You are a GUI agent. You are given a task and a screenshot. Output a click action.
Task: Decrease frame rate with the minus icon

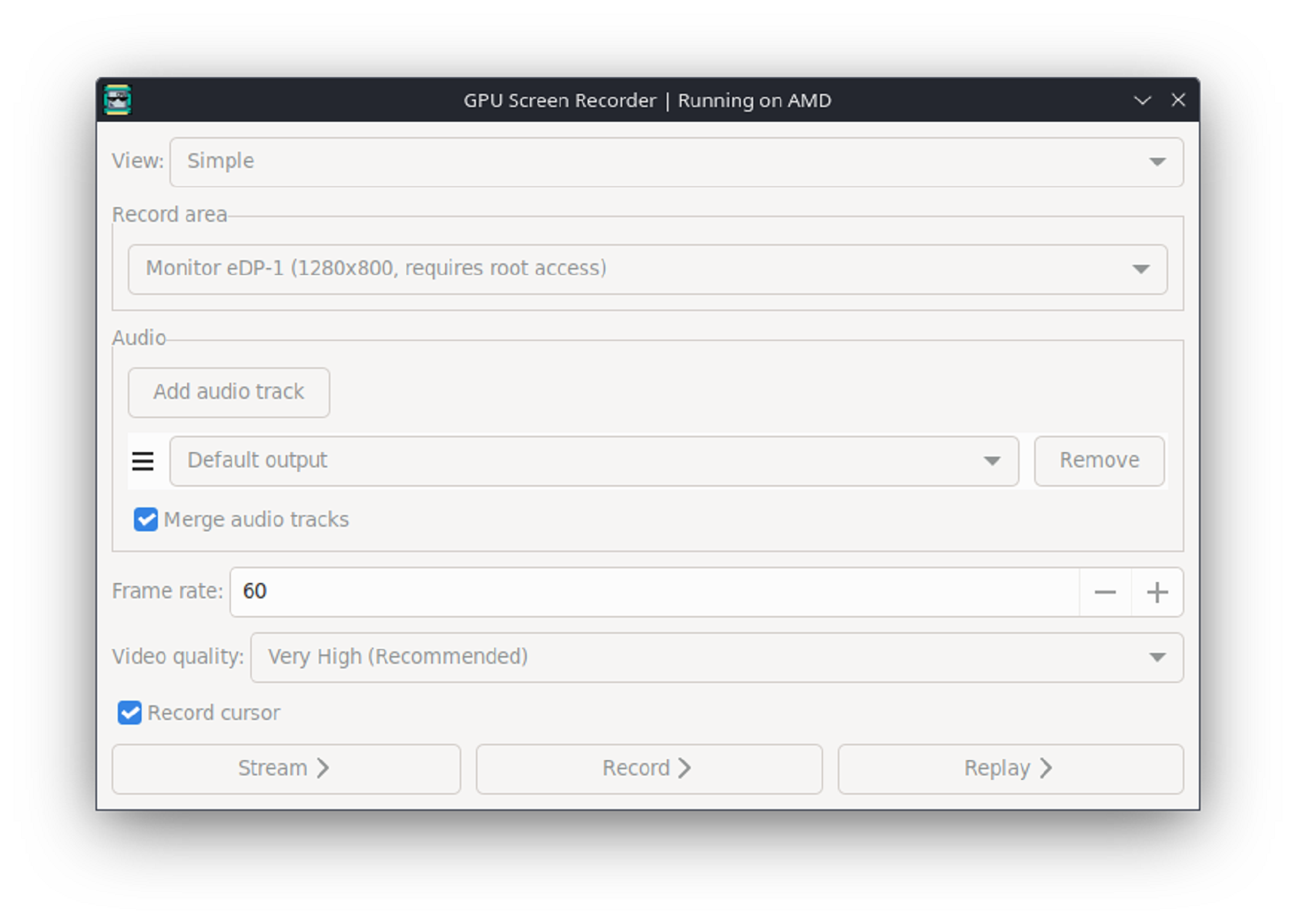pos(1105,592)
